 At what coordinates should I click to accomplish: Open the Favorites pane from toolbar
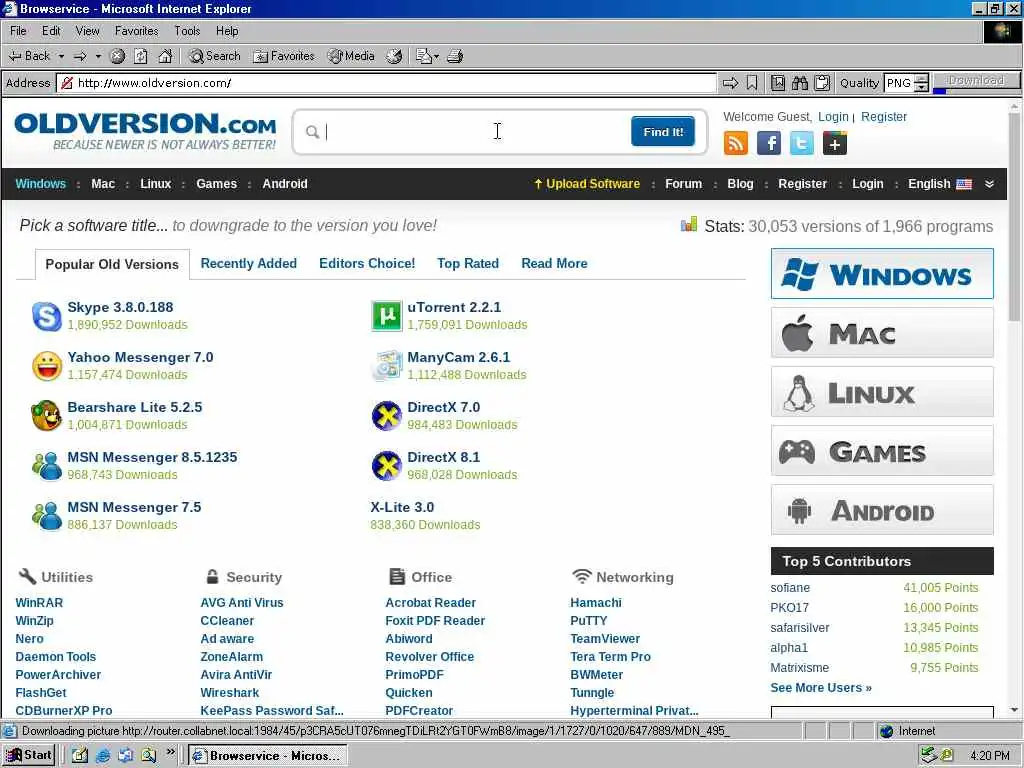284,56
